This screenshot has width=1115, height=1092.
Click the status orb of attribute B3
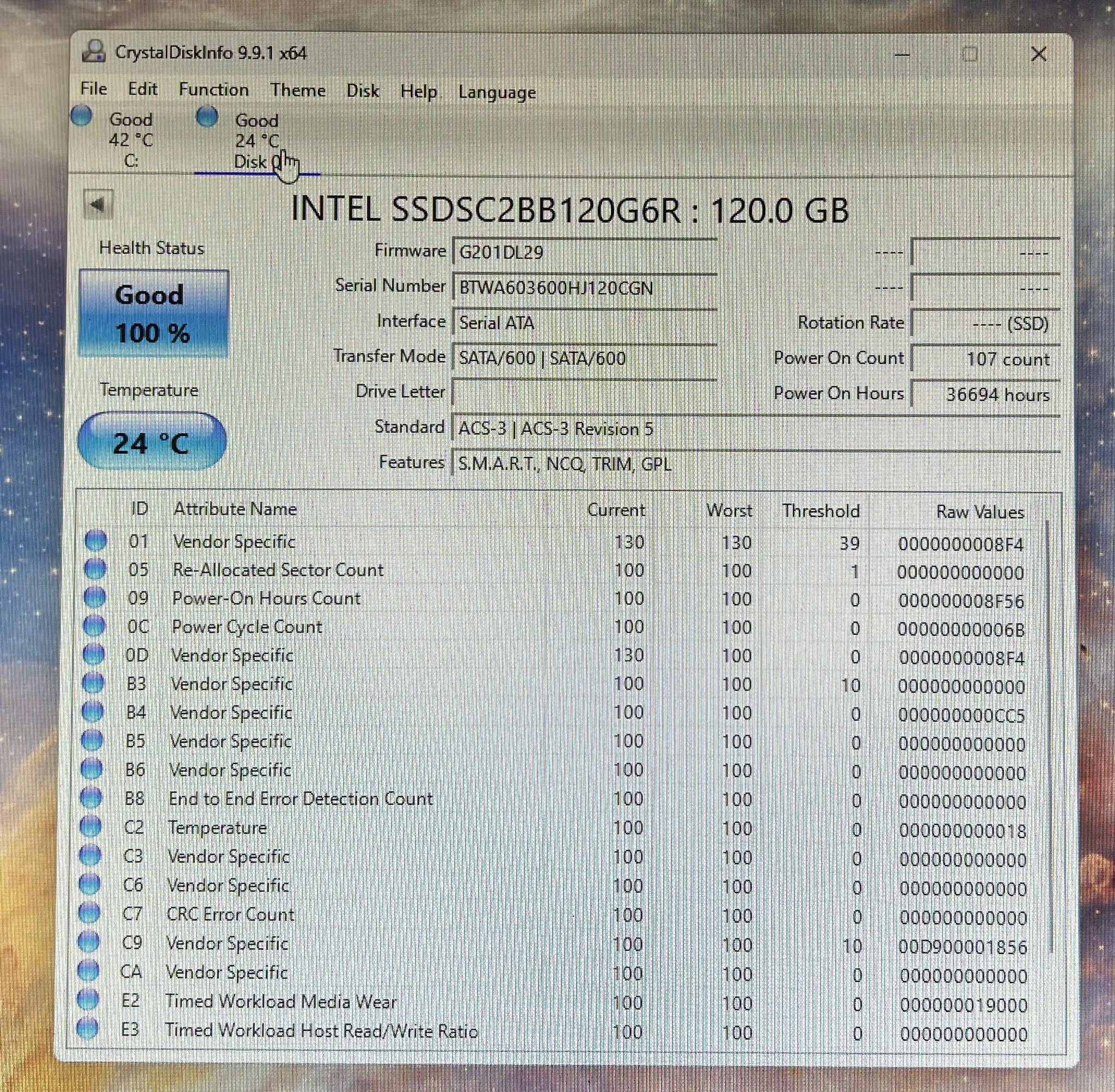tap(93, 682)
